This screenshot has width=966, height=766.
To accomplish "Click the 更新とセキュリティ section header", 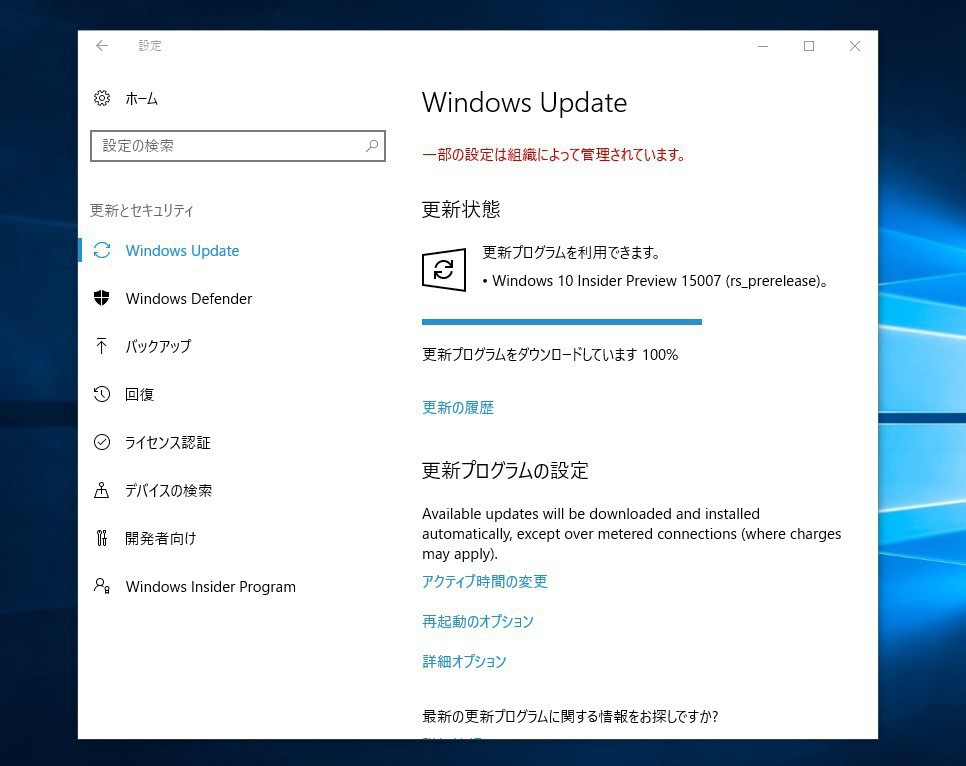I will pos(142,211).
